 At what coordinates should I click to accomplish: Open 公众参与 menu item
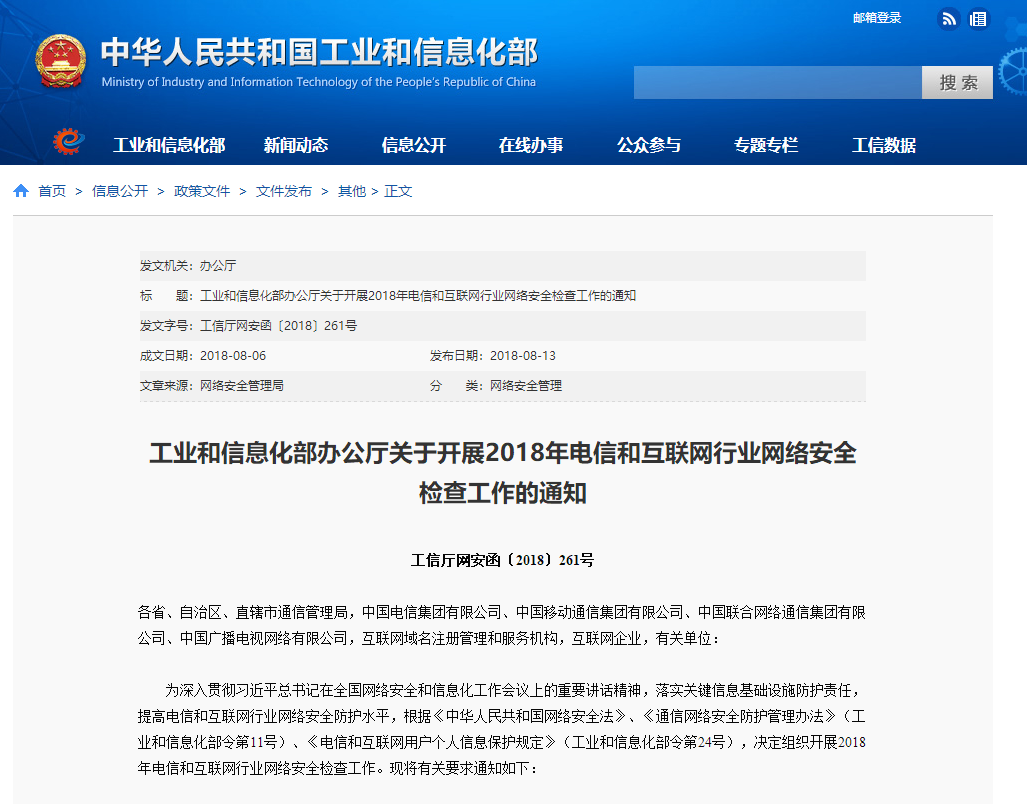649,145
